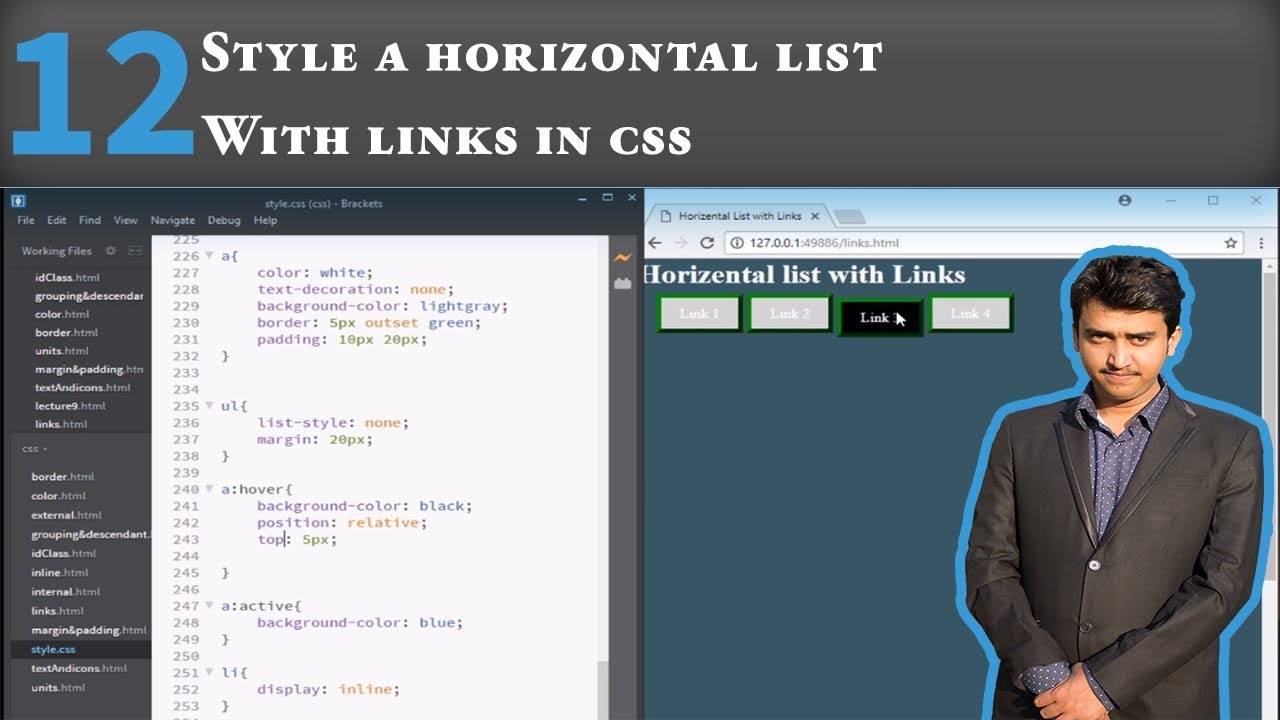This screenshot has width=1280, height=720.
Task: Open the File menu in Brackets
Action: [x=26, y=220]
